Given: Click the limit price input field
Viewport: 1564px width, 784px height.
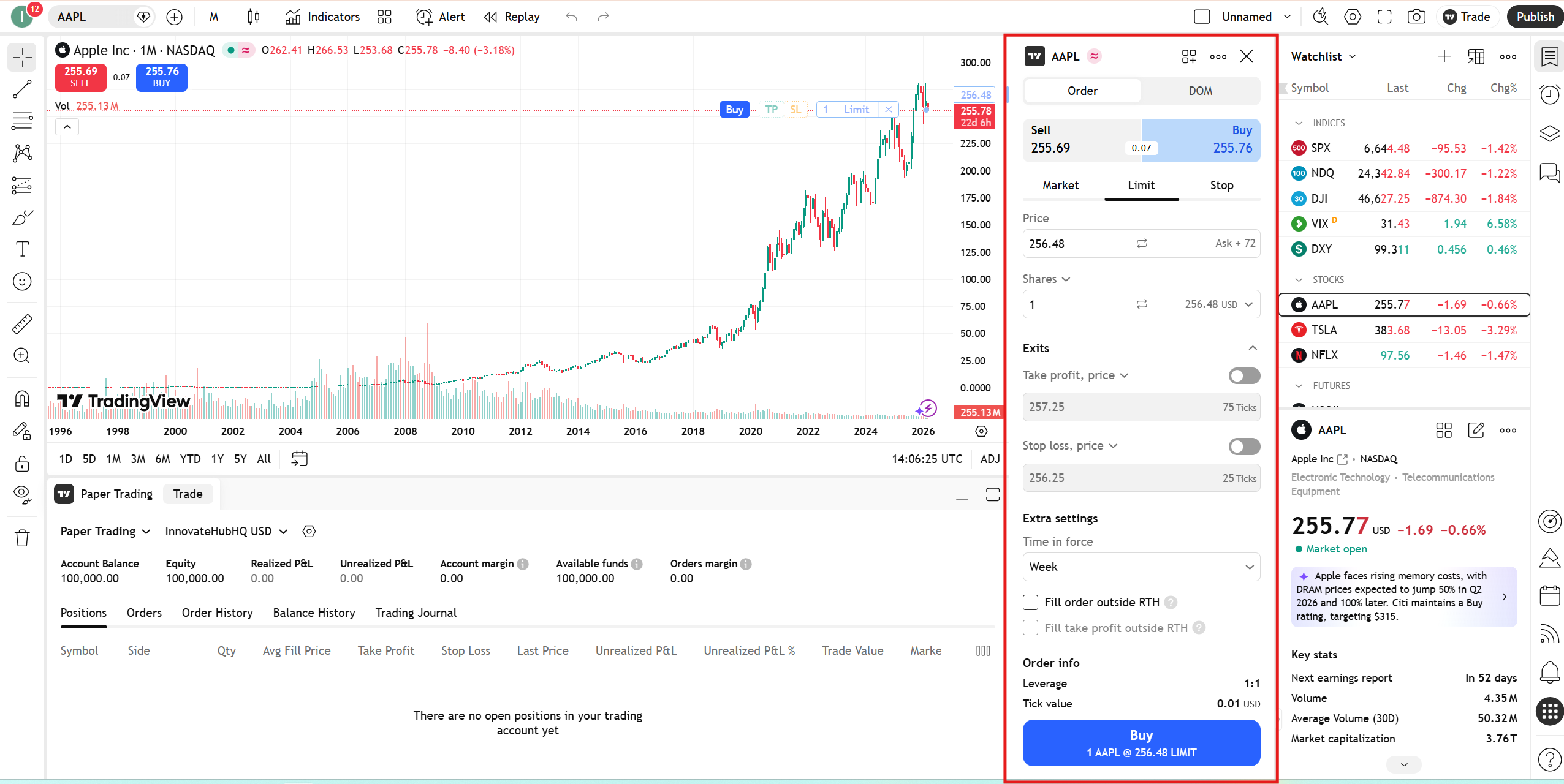Looking at the screenshot, I should [1072, 243].
